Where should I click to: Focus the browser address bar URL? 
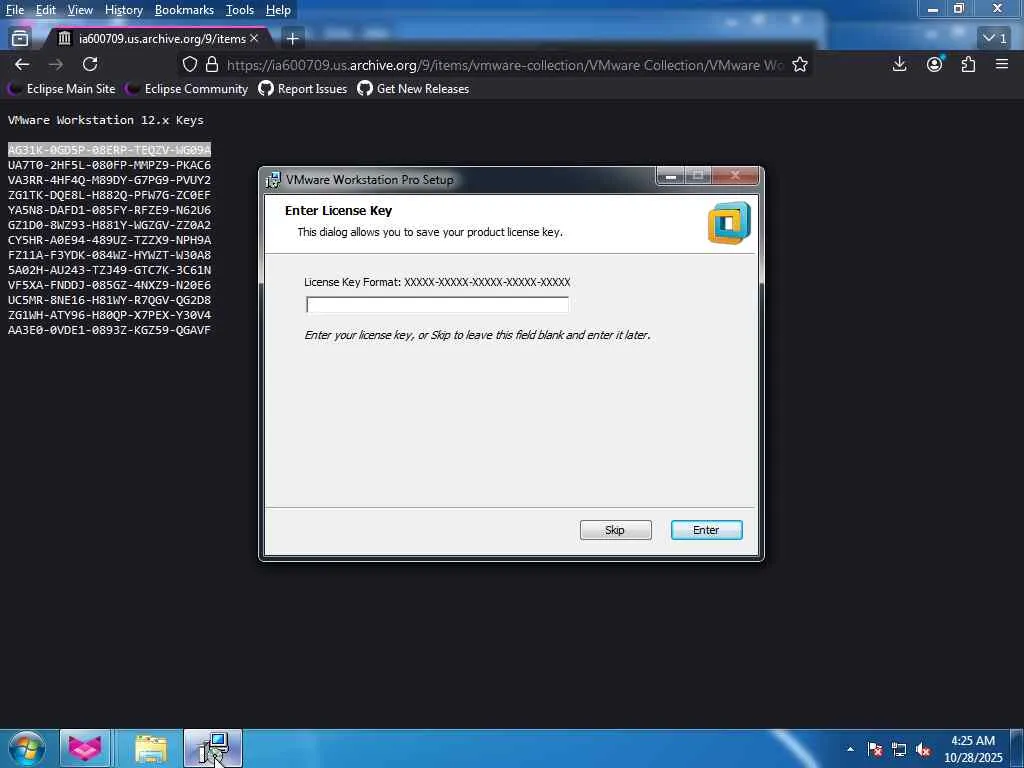click(504, 65)
